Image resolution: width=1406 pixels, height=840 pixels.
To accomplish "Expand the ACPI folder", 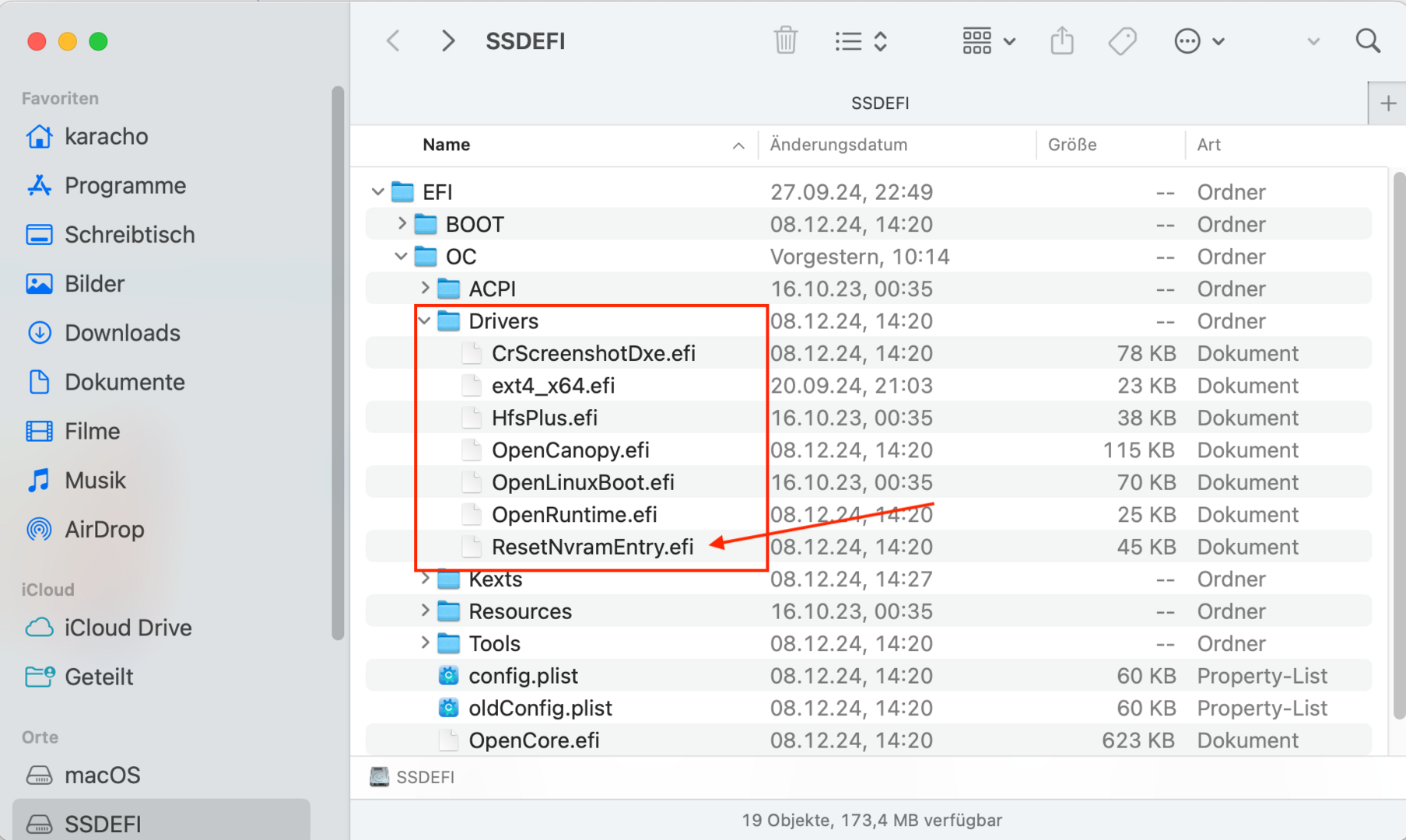I will coord(425,289).
